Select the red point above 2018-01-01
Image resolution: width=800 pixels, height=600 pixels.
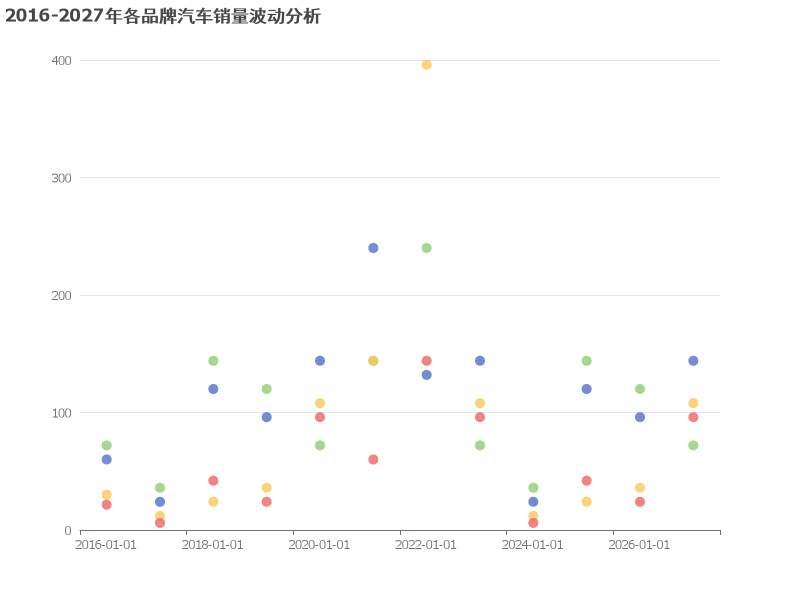click(x=213, y=481)
